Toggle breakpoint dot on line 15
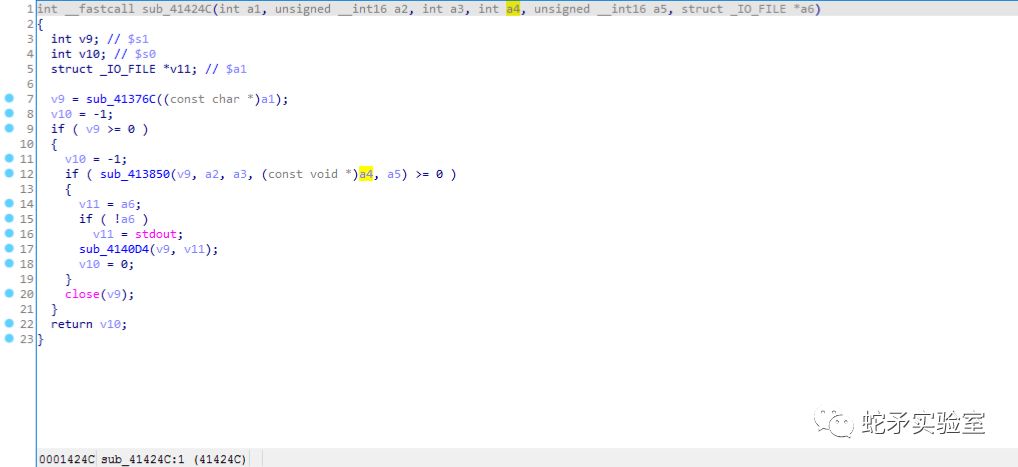This screenshot has height=467, width=1018. [9, 218]
